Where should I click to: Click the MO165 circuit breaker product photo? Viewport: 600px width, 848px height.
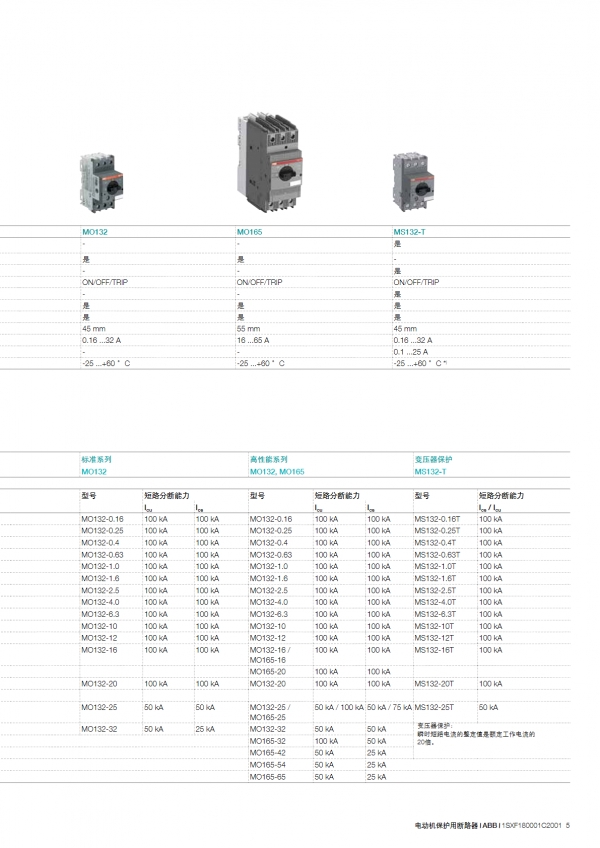point(269,163)
